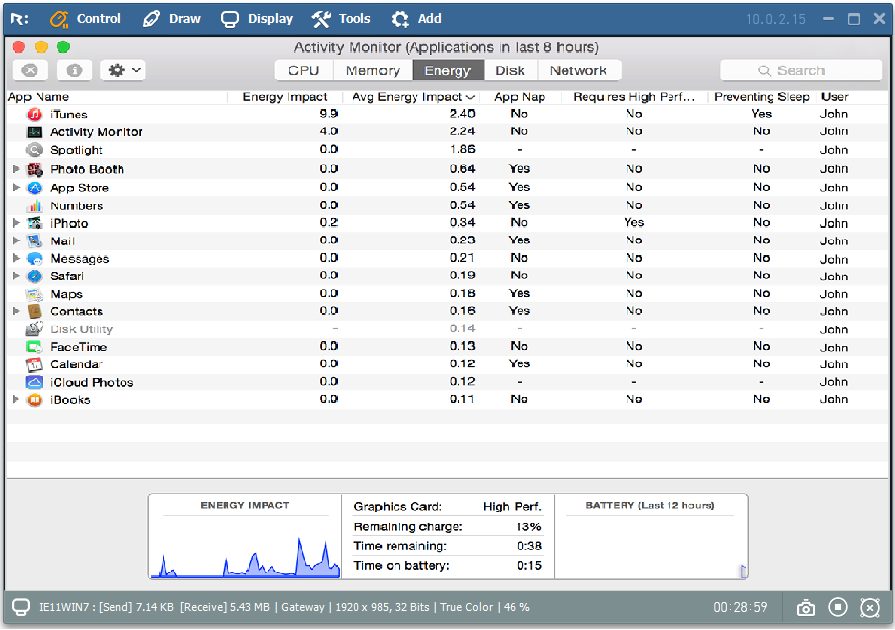The image size is (895, 630).
Task: Switch to the Disk tab
Action: point(510,70)
